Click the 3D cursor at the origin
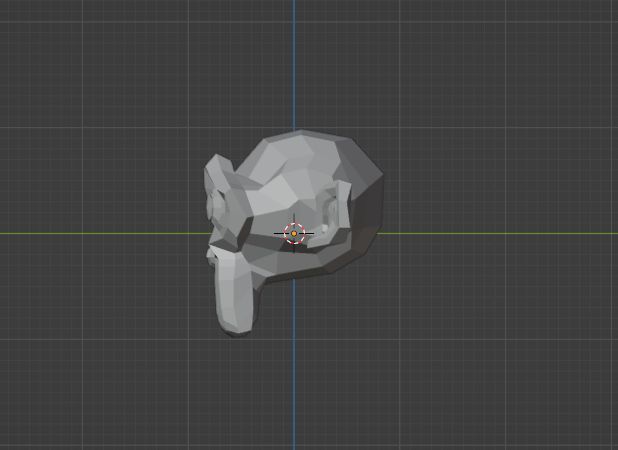 [x=294, y=233]
